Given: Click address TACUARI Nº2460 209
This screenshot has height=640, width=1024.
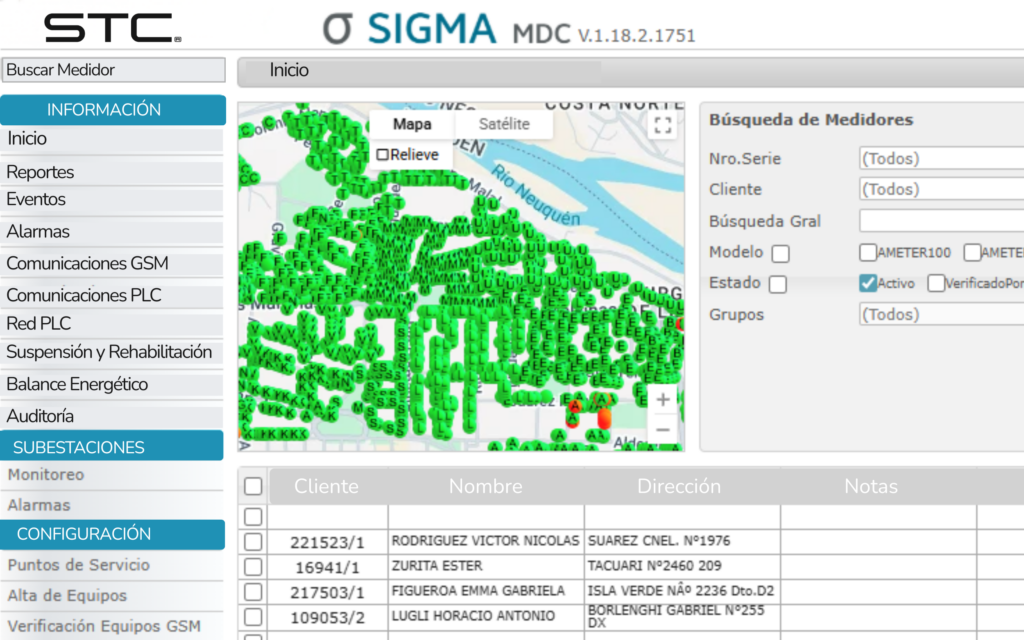Looking at the screenshot, I should coord(654,566).
